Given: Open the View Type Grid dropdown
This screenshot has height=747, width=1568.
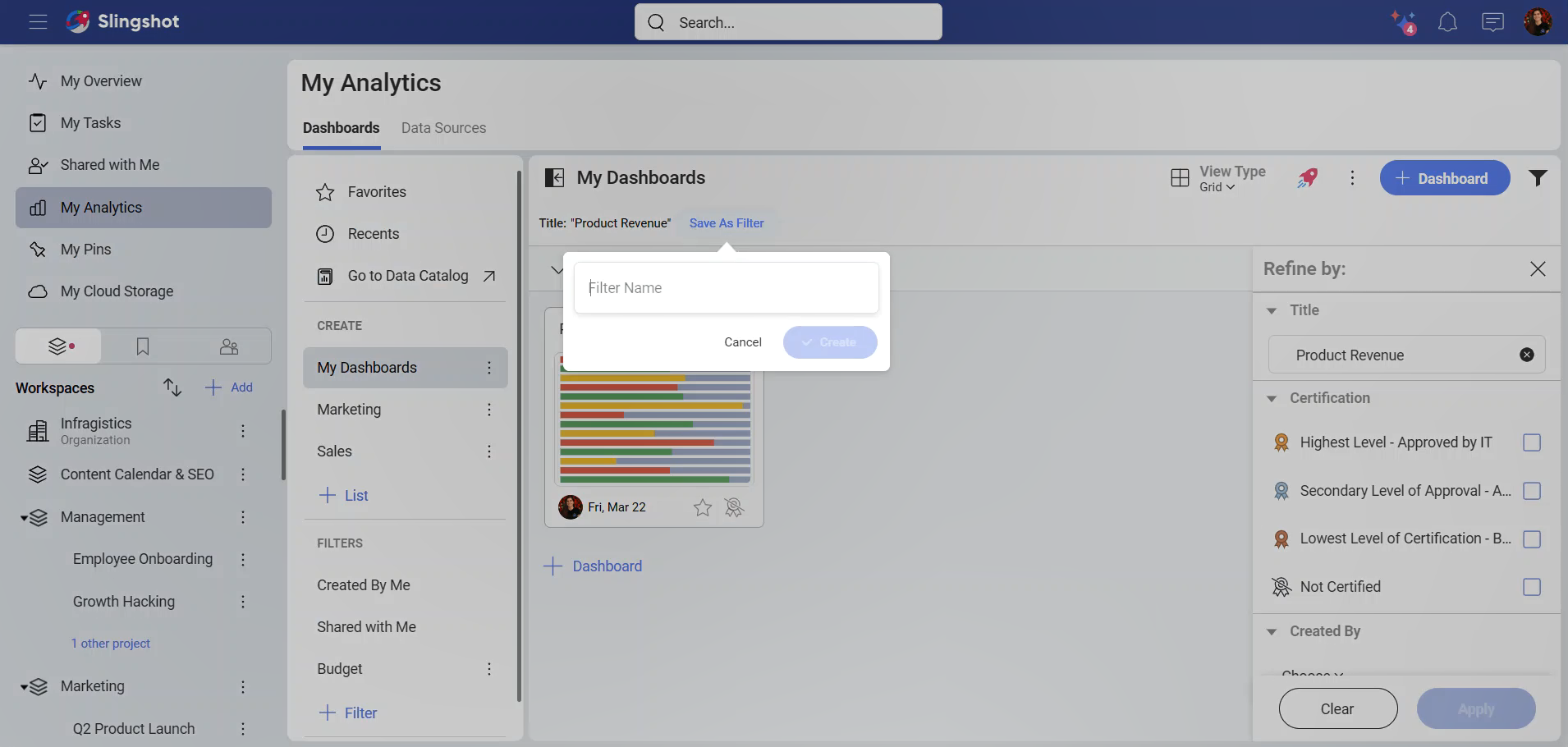Looking at the screenshot, I should pos(1218,178).
